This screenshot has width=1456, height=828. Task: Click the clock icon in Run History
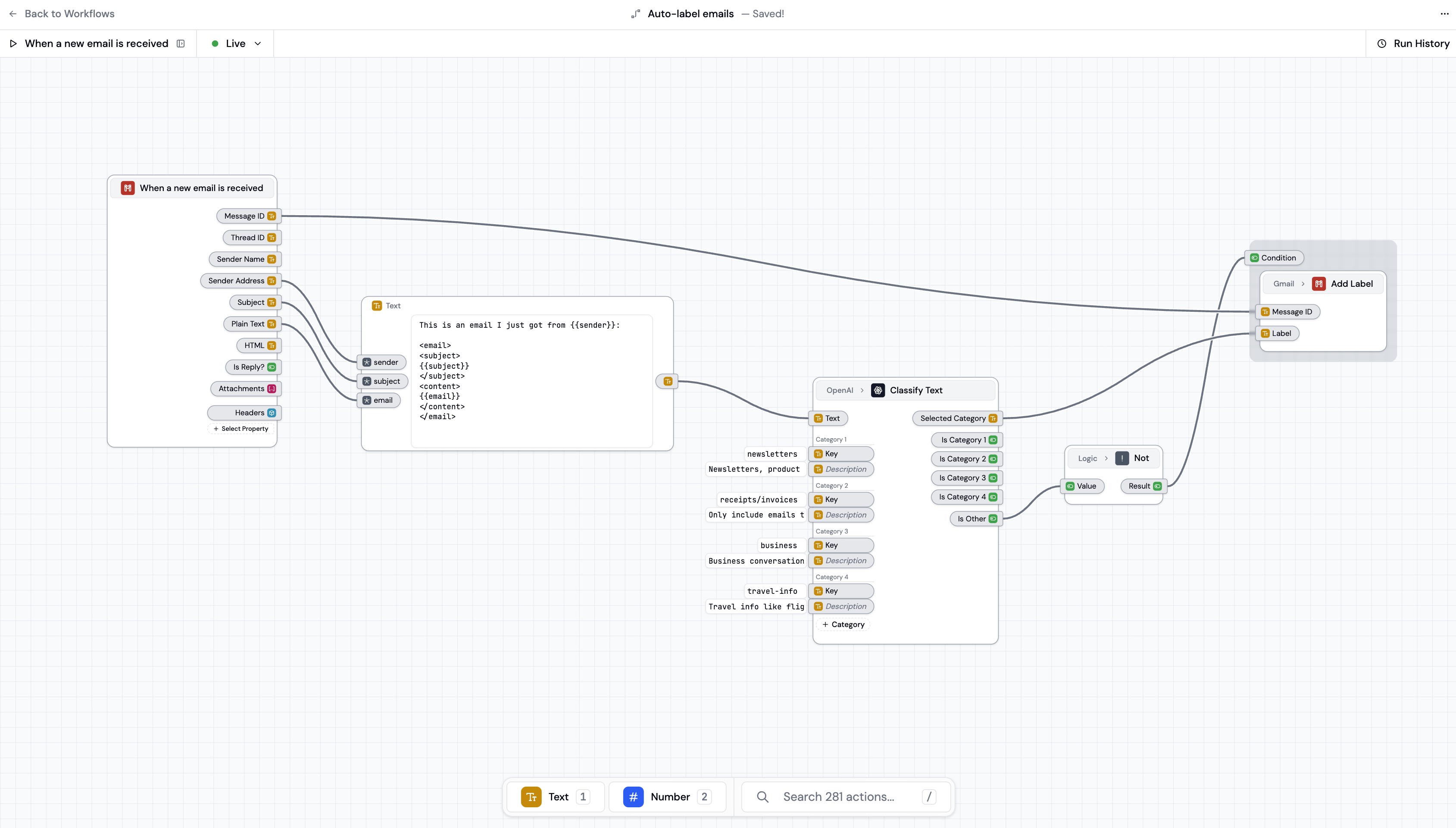(1381, 44)
